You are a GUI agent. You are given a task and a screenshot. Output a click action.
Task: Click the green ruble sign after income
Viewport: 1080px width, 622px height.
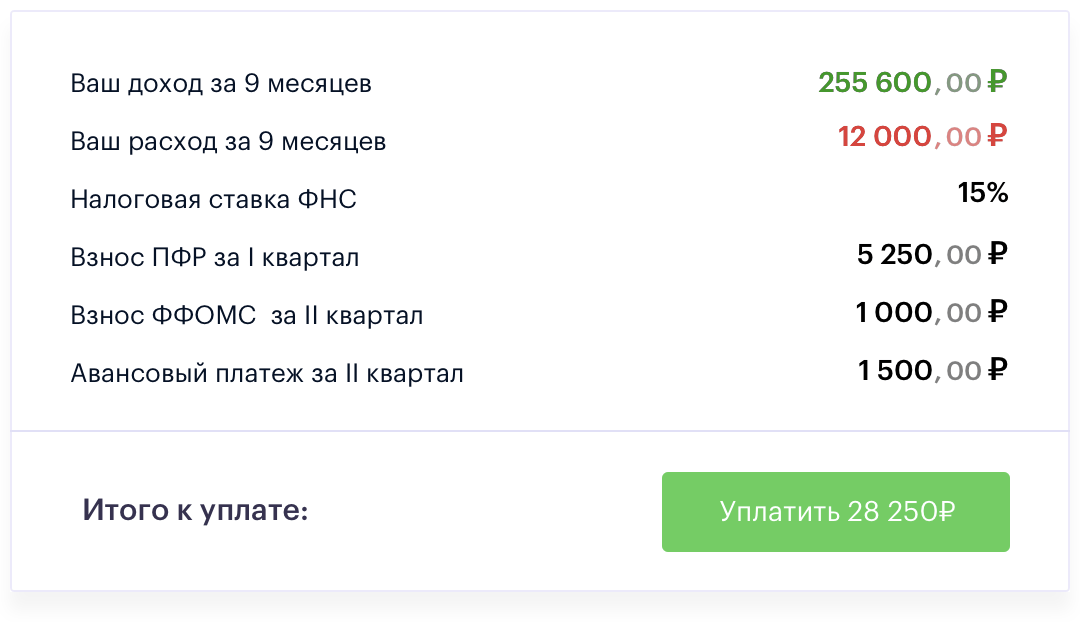point(997,81)
